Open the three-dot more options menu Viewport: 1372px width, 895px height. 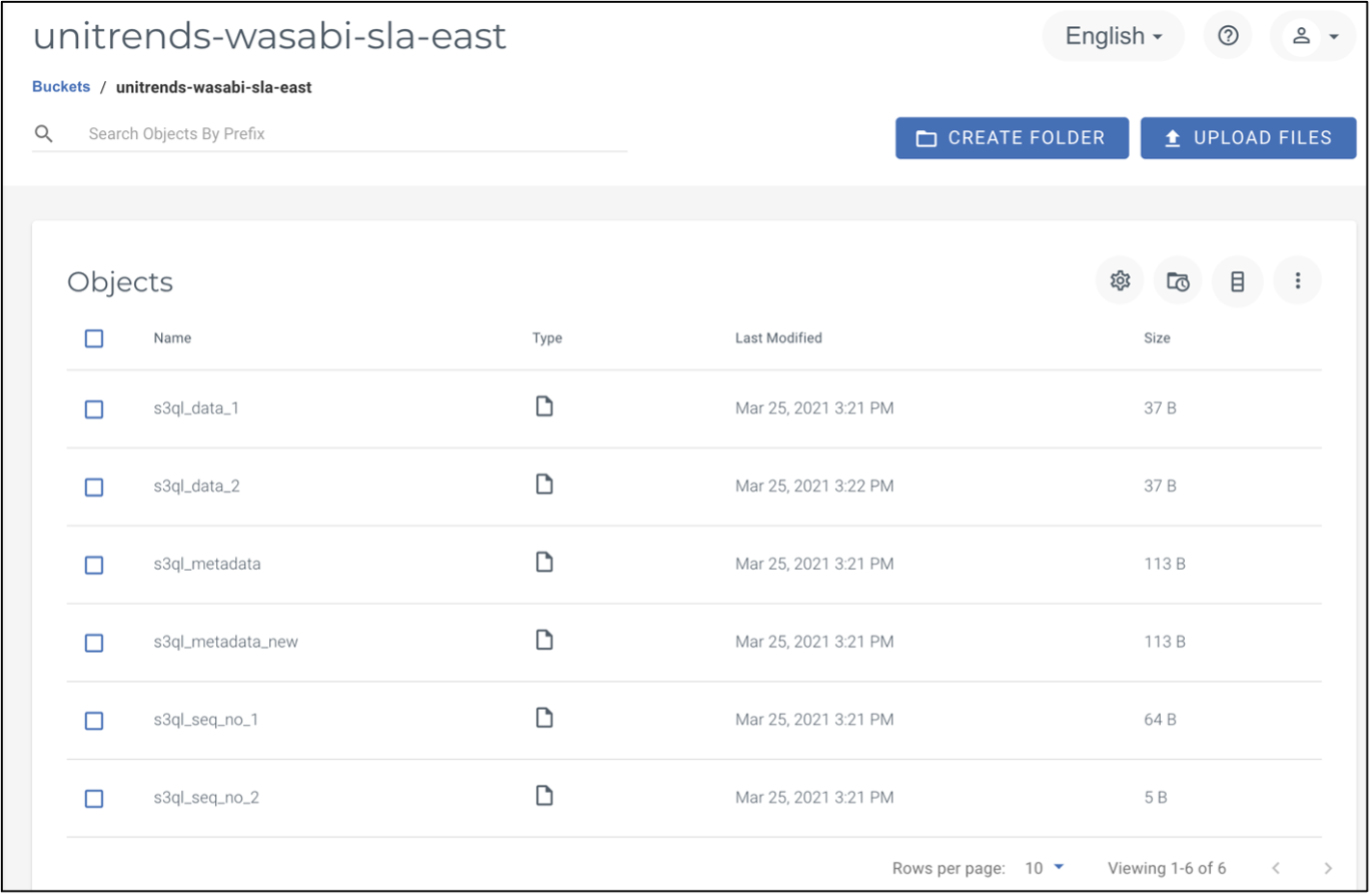[x=1298, y=281]
